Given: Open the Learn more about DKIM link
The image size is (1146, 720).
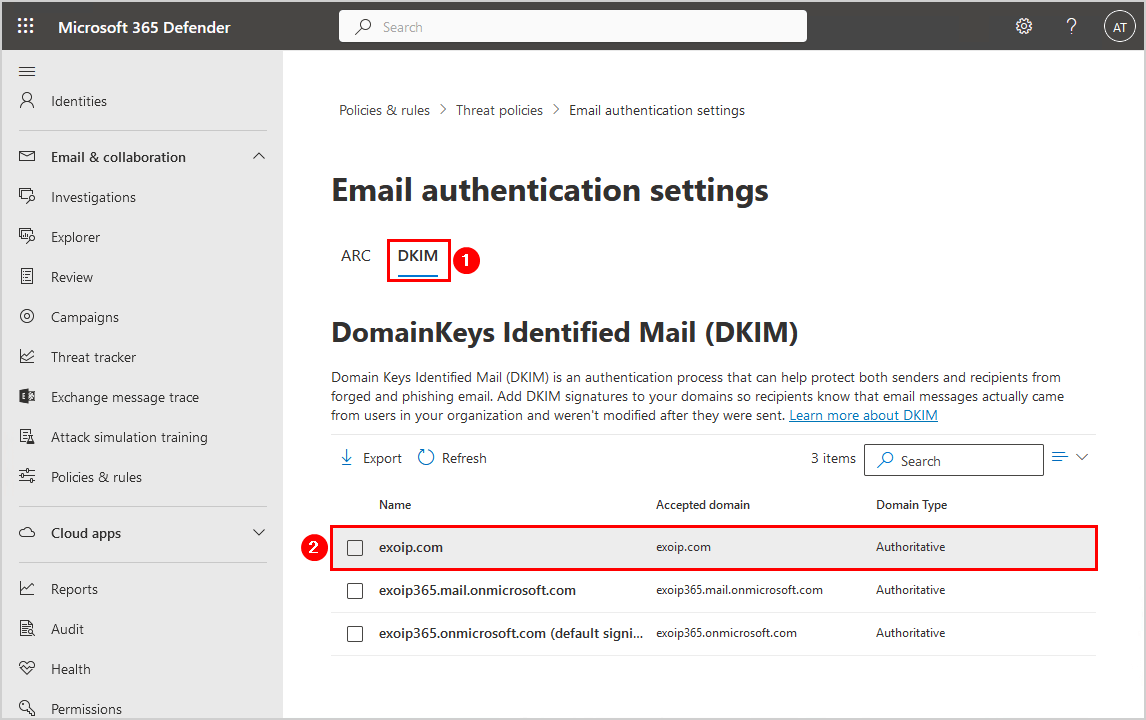Looking at the screenshot, I should [x=863, y=415].
